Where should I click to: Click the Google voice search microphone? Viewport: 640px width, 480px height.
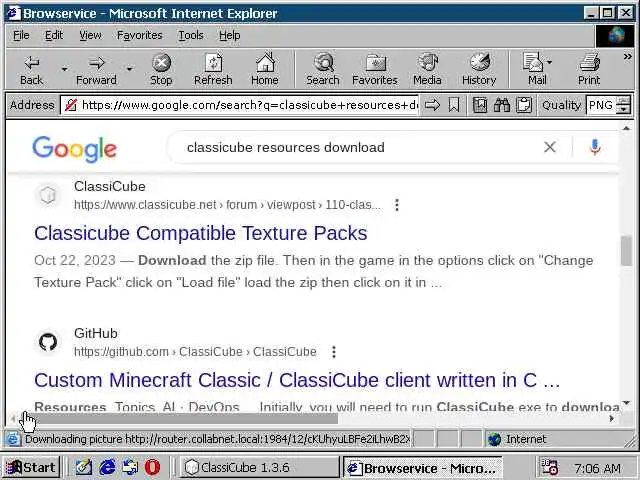[595, 147]
